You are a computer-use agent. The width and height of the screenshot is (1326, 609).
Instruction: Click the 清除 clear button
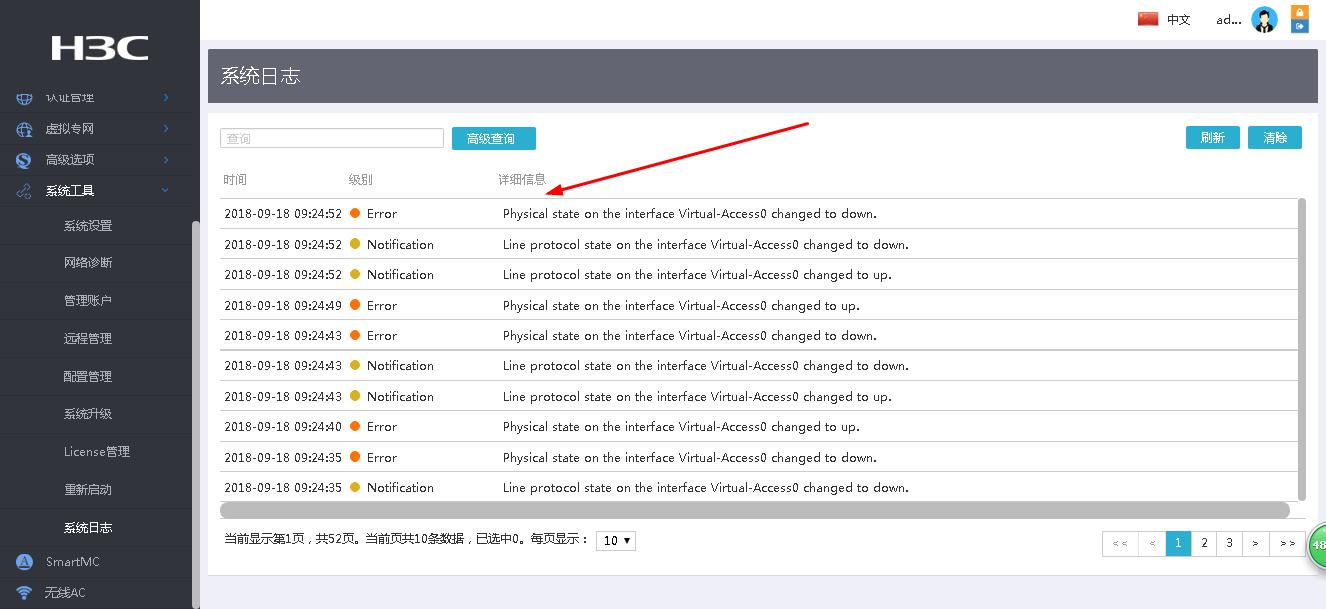tap(1275, 138)
